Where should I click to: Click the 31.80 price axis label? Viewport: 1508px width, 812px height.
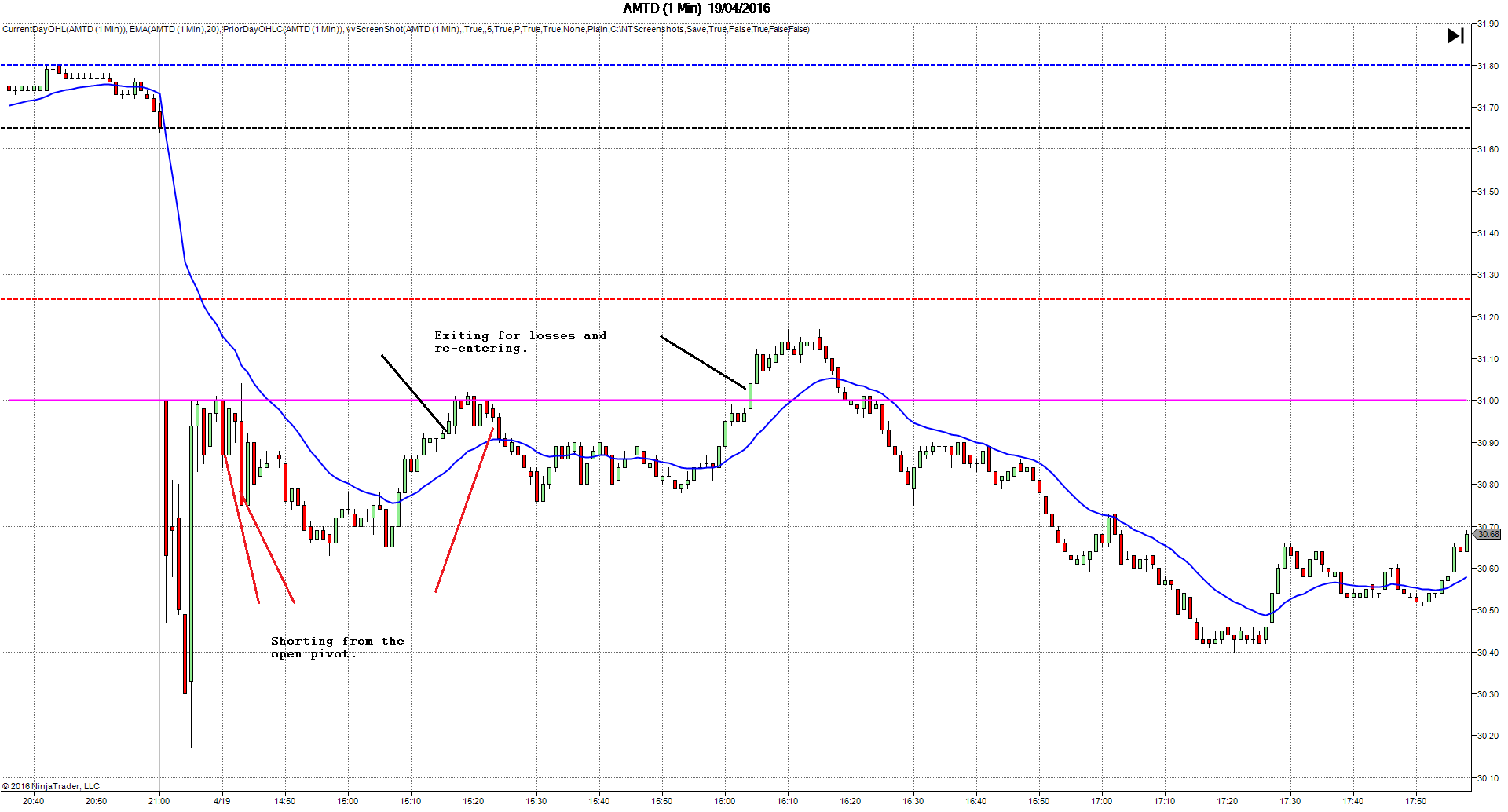[x=1488, y=66]
